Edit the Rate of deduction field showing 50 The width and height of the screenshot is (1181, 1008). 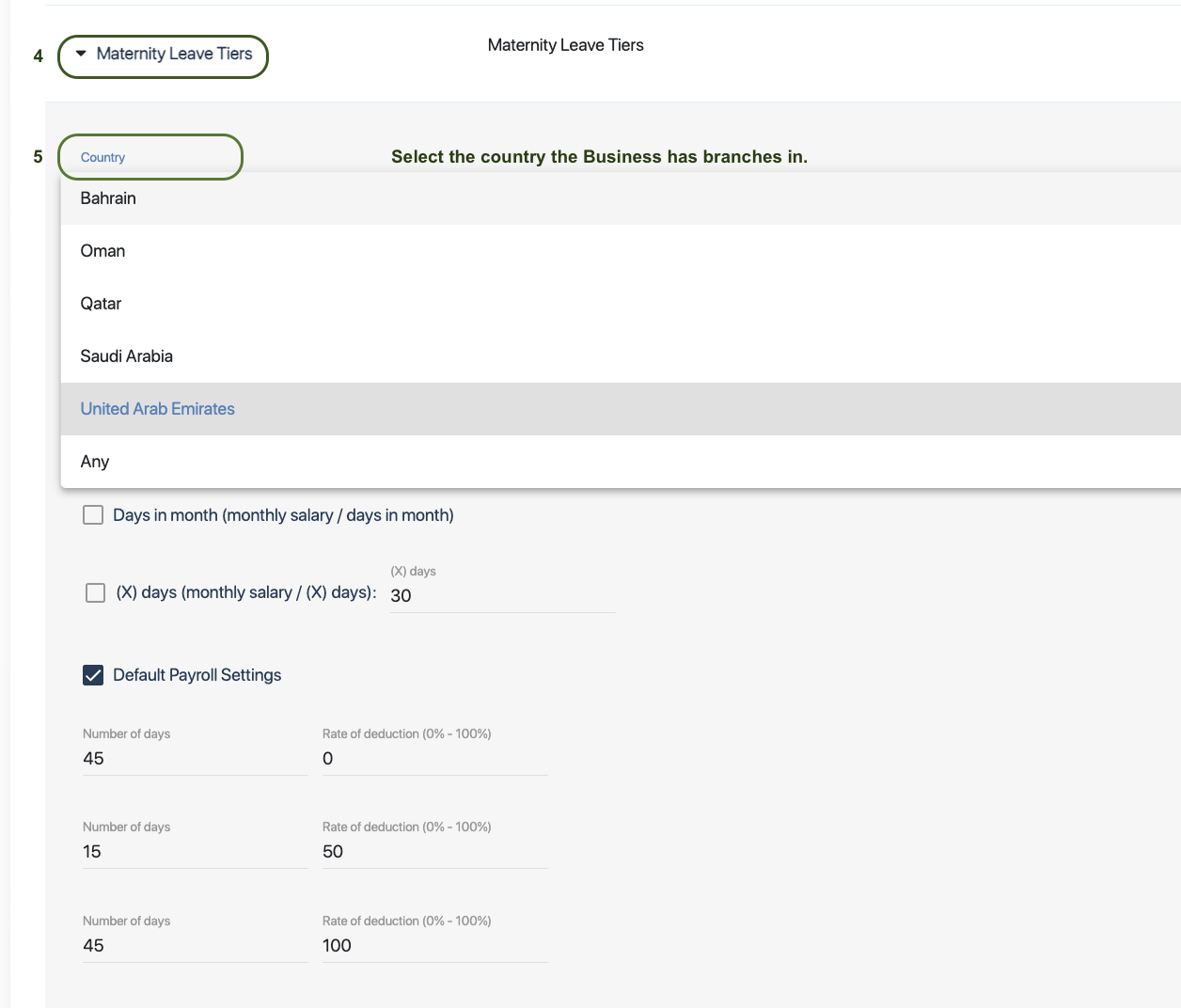click(x=433, y=852)
